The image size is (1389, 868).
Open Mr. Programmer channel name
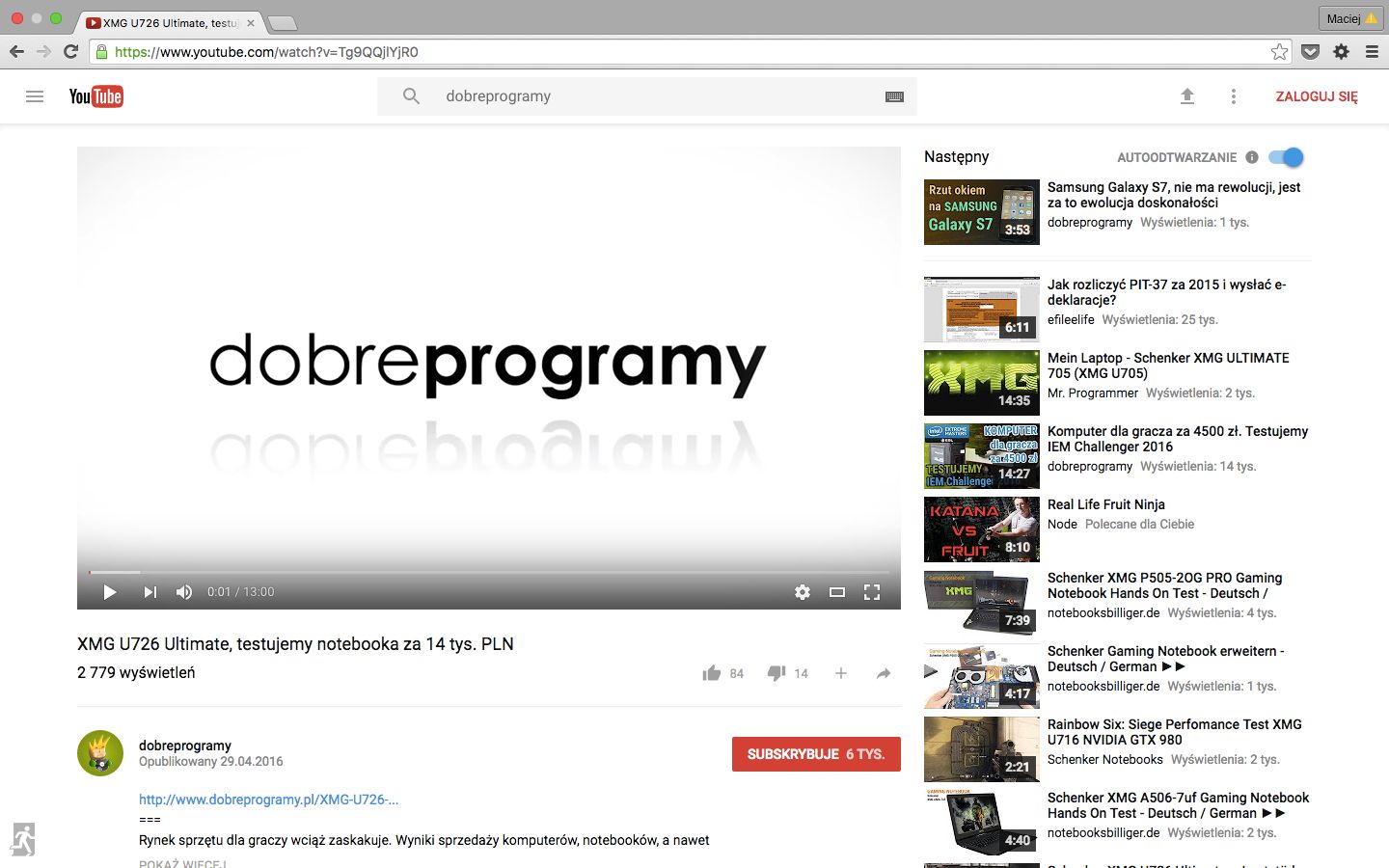1093,393
